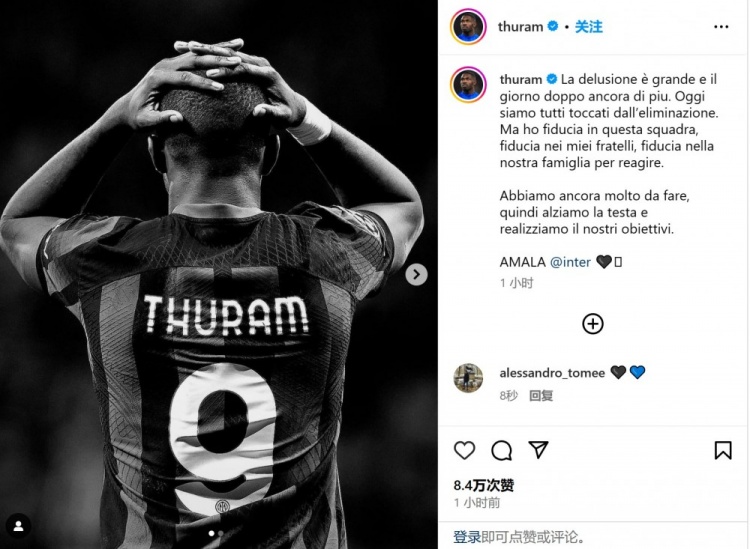Share the post via paper plane icon

(538, 450)
